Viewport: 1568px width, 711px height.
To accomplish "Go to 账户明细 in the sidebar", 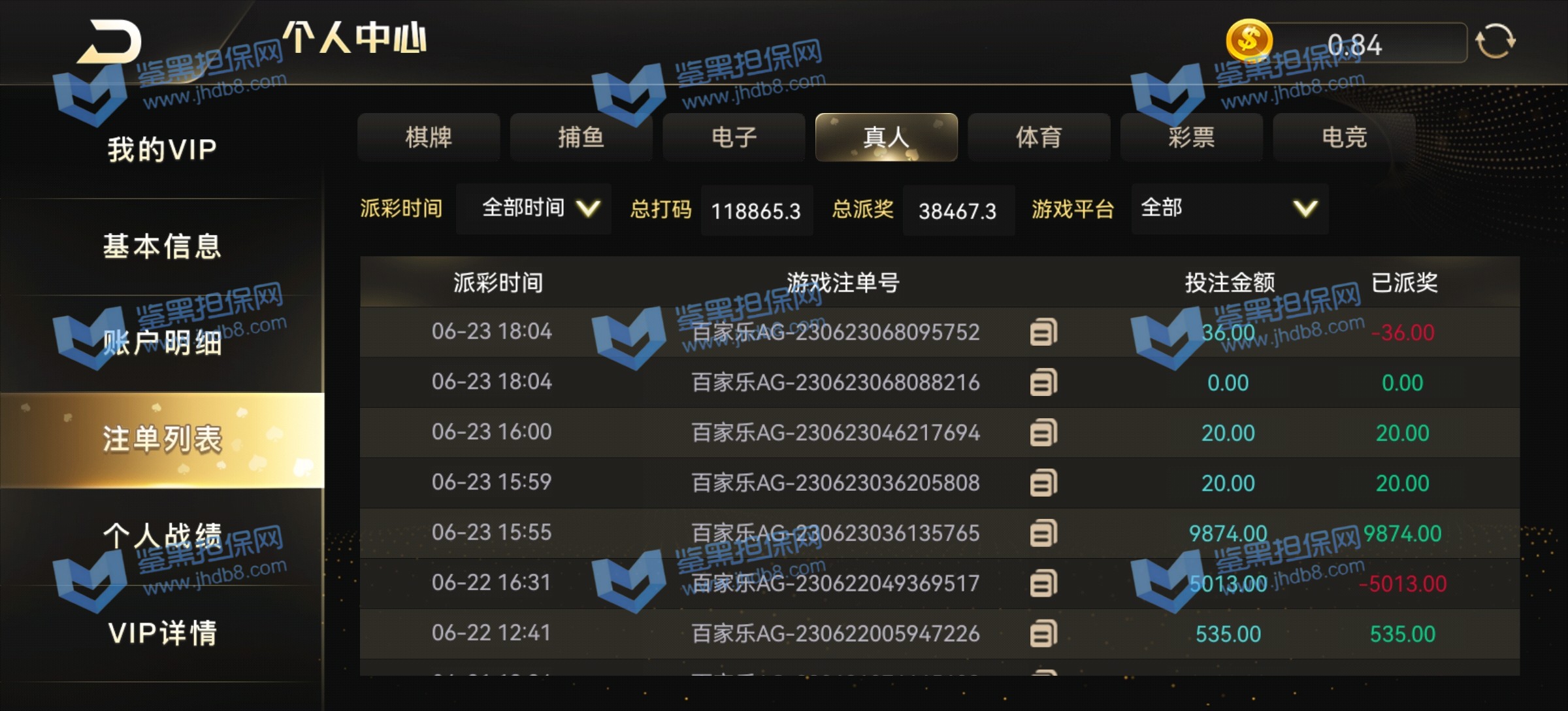I will pyautogui.click(x=162, y=342).
